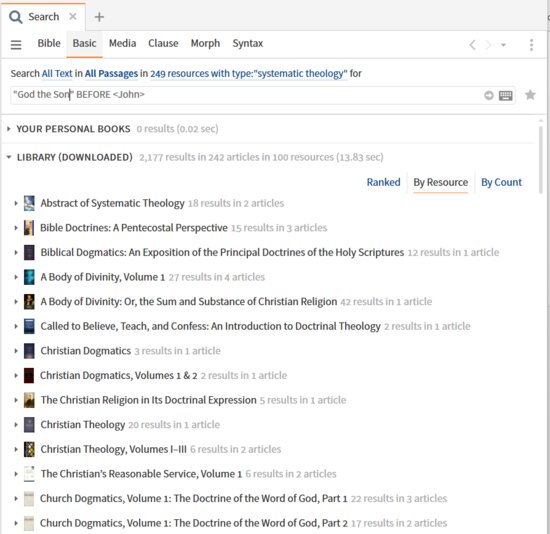Image resolution: width=550 pixels, height=534 pixels.
Task: Click Christian's Reasonable Service cover
Action: pos(29,474)
